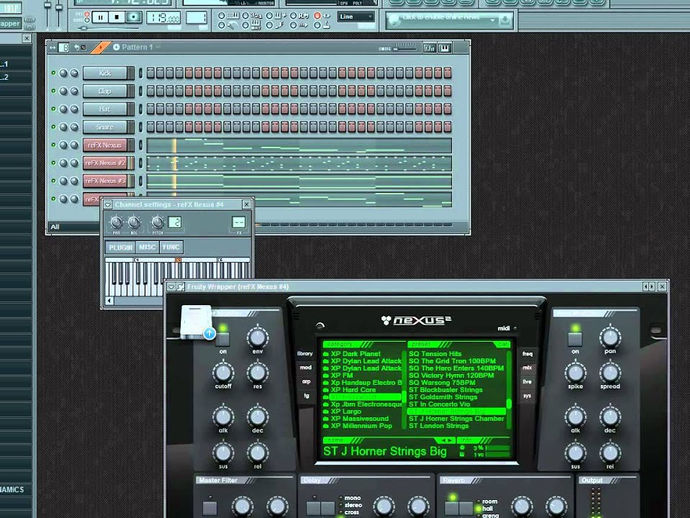Click preset arrows in Fruity Wrapper title bar
690x518 pixels.
(x=649, y=287)
